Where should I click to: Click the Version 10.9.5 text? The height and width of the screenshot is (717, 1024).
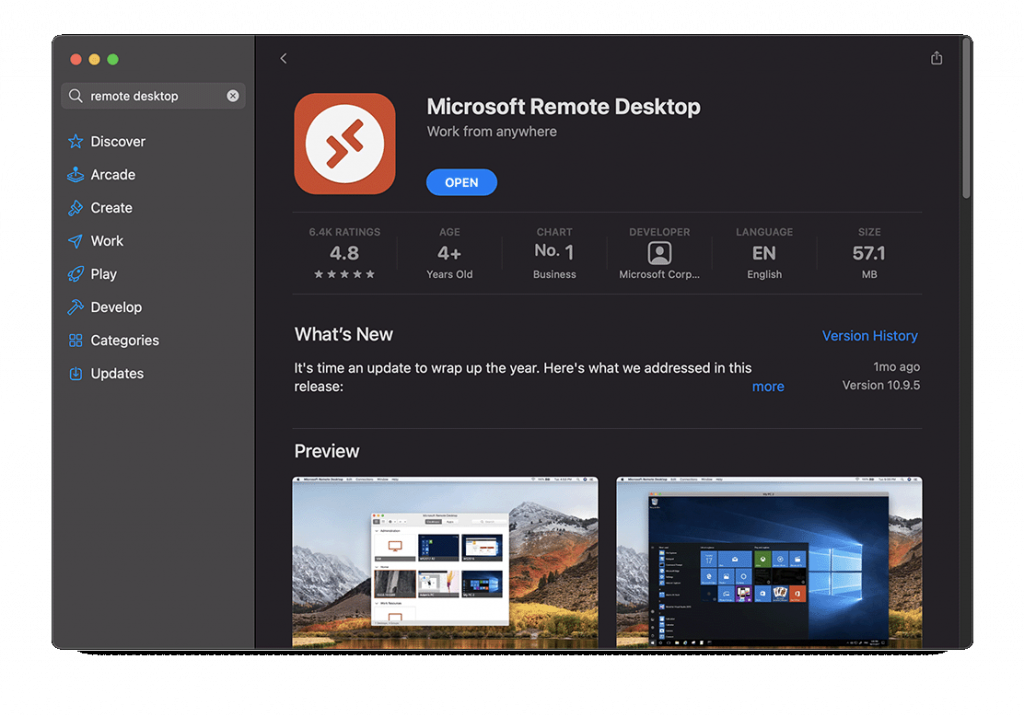pyautogui.click(x=880, y=385)
